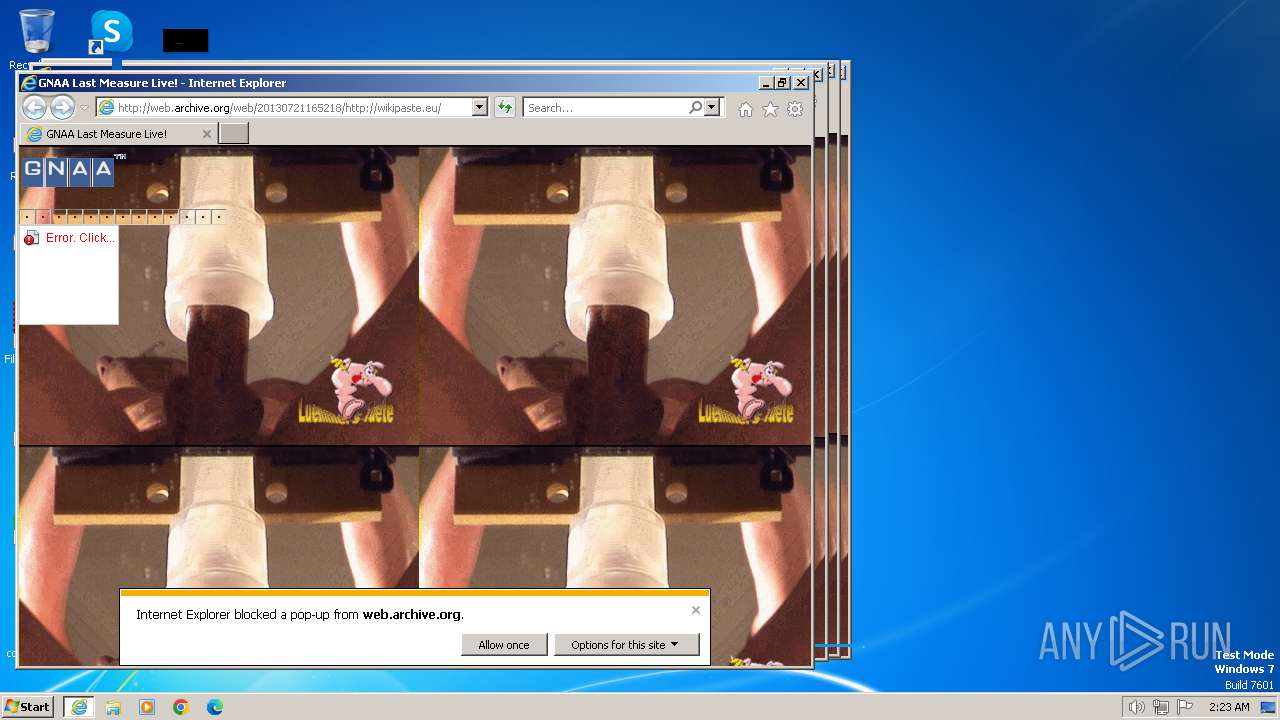Click the GNAA logo on the page
Viewport: 1280px width, 720px height.
coord(68,170)
